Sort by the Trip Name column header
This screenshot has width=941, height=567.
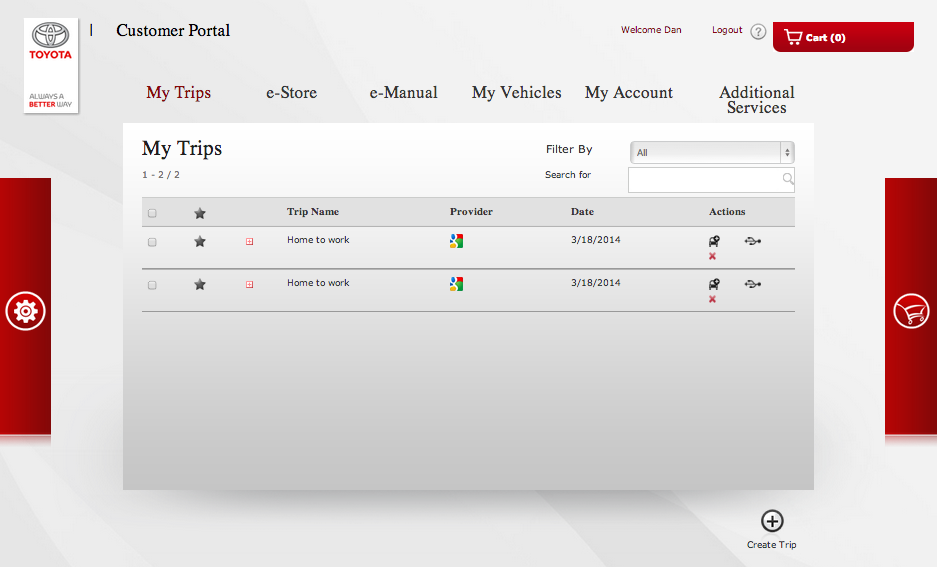[313, 212]
